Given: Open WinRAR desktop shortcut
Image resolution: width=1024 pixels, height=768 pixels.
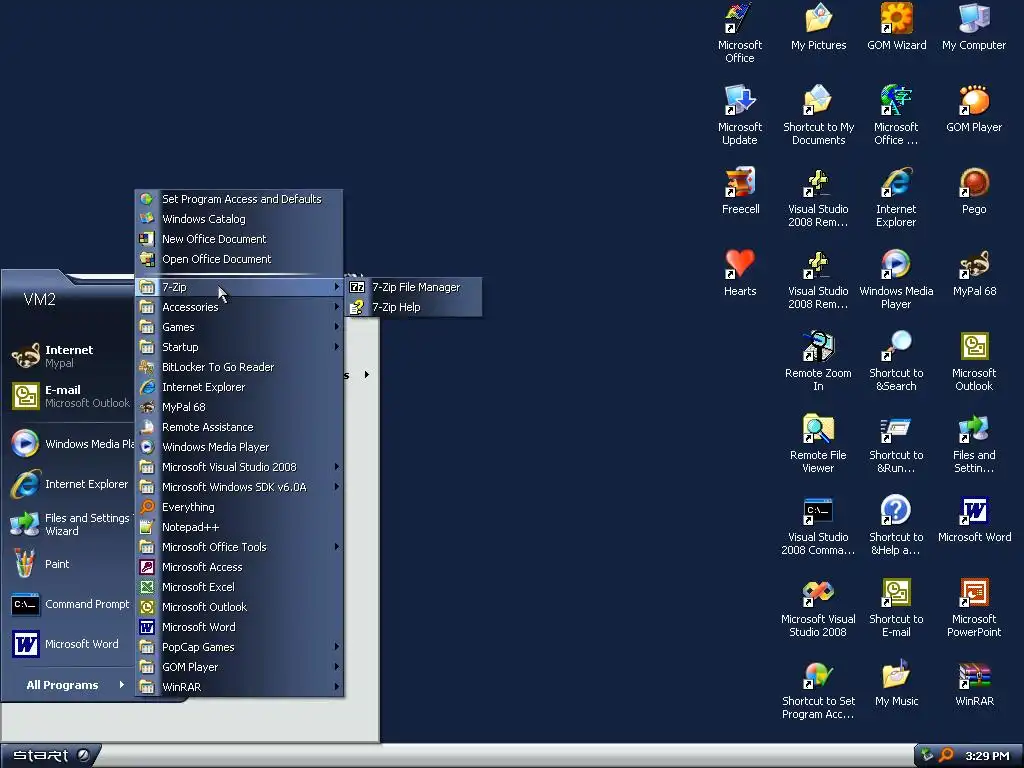Looking at the screenshot, I should (974, 683).
